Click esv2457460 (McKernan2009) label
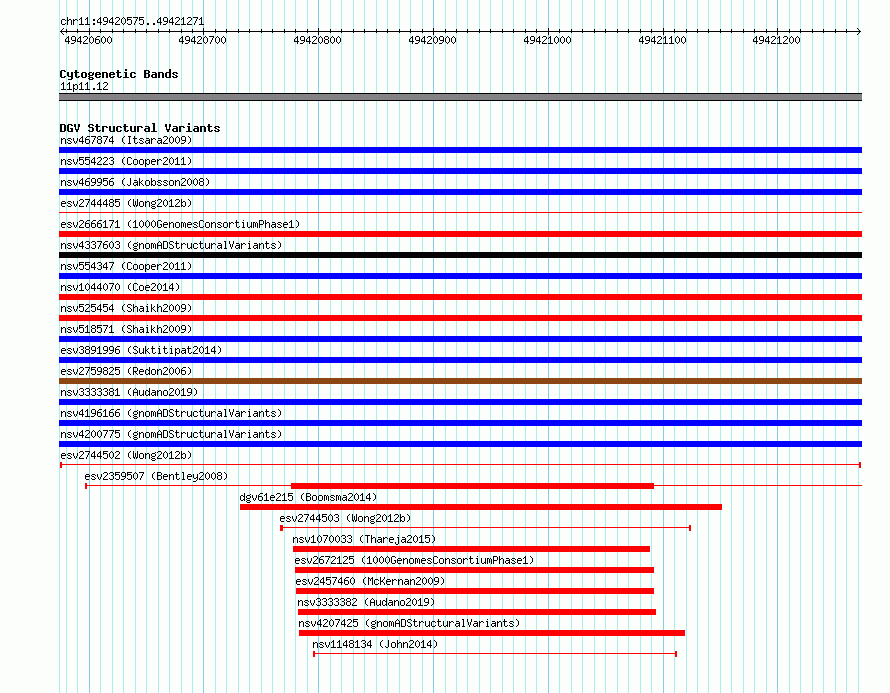890x693 pixels. (370, 581)
